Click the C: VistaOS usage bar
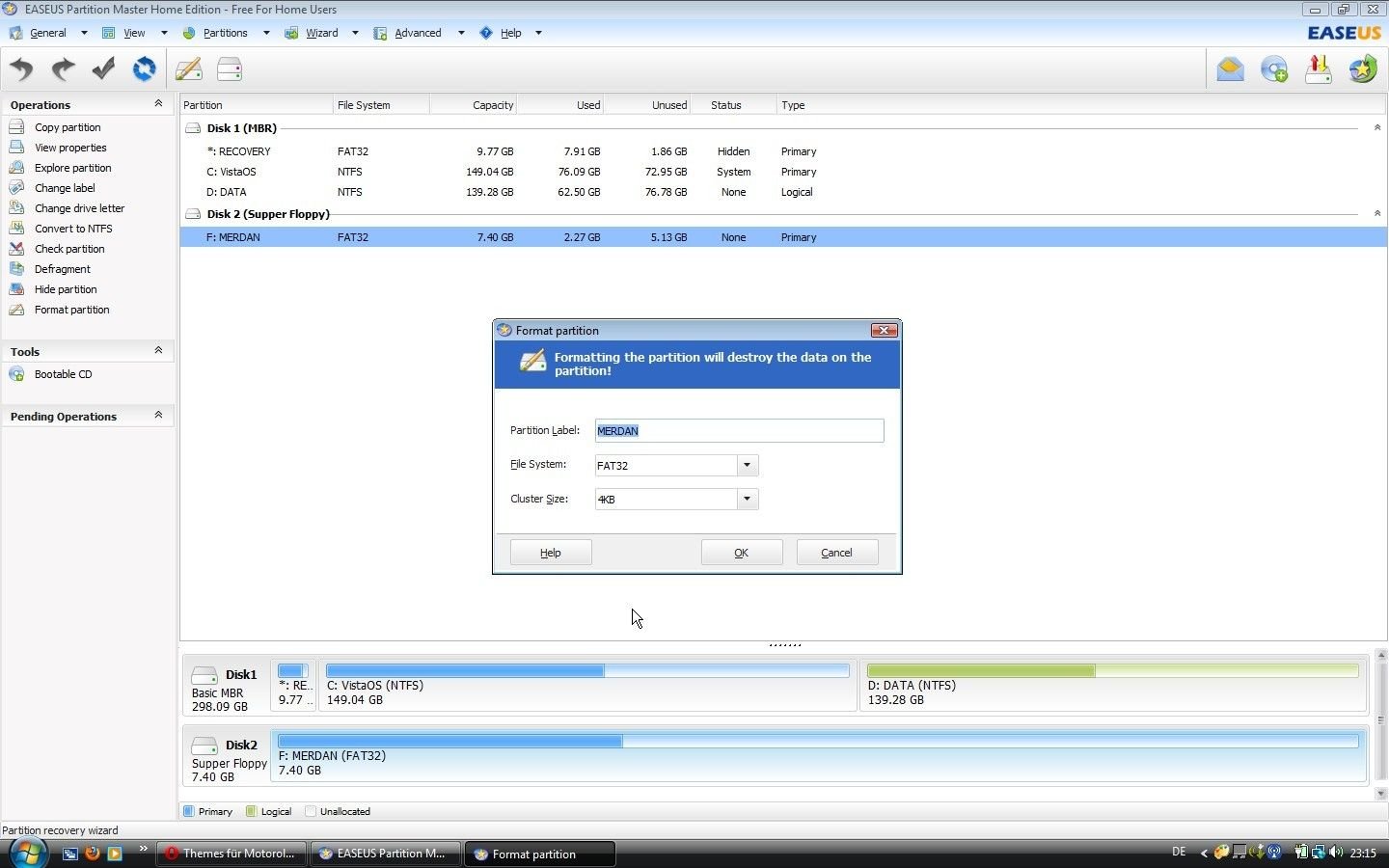 587,670
